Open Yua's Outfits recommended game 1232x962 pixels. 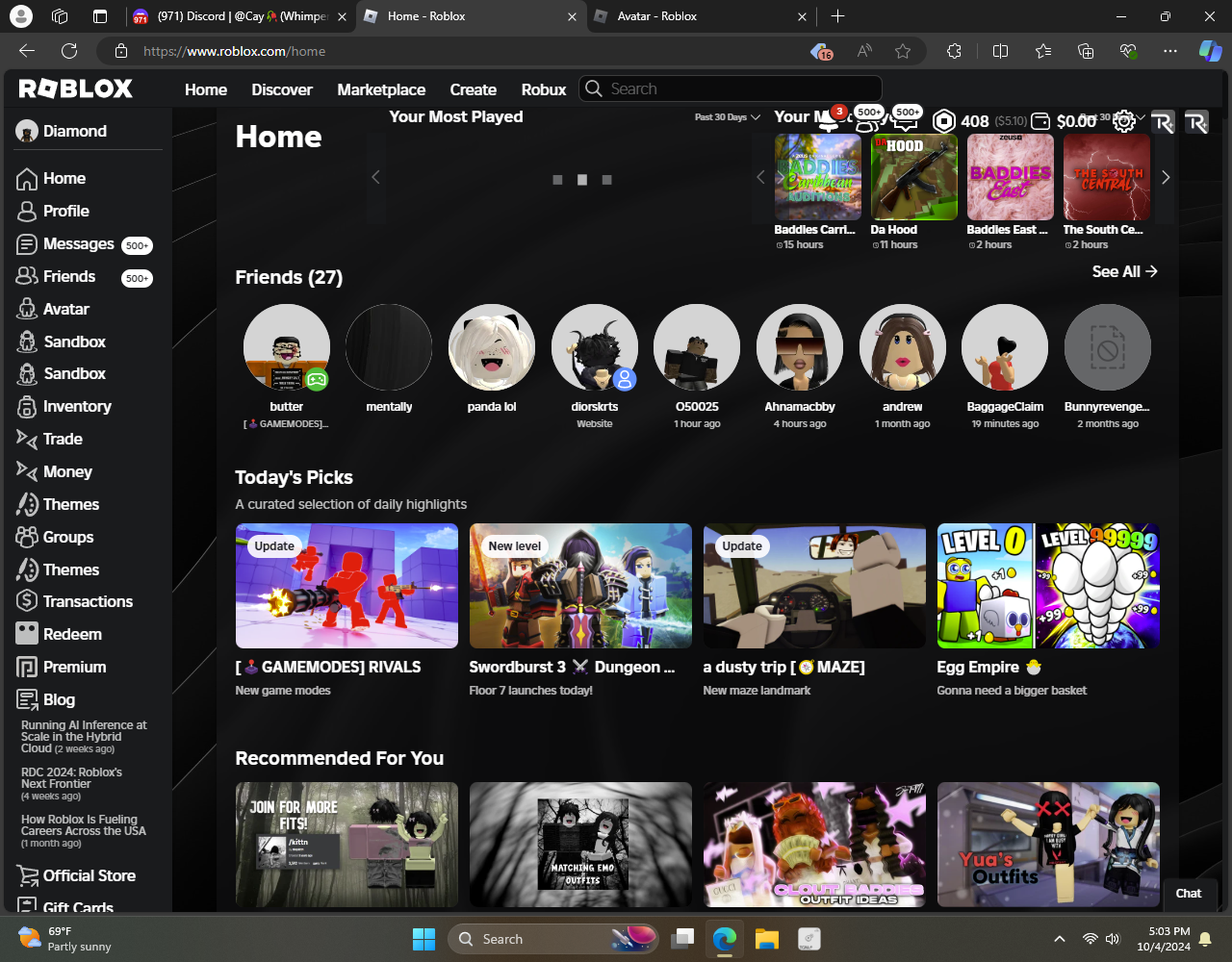tap(1048, 845)
